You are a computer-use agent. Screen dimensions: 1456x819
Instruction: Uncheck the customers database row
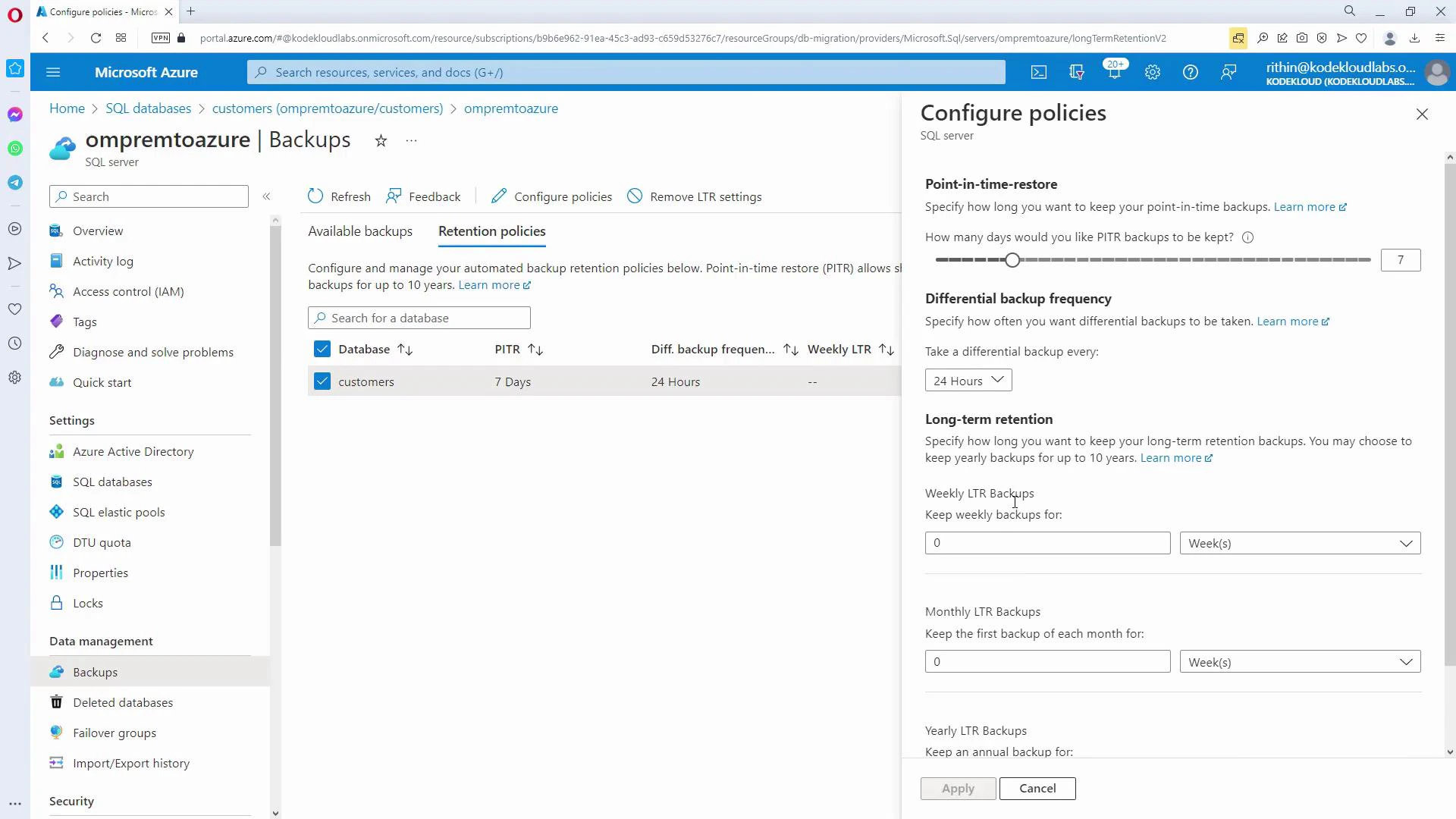pos(322,381)
